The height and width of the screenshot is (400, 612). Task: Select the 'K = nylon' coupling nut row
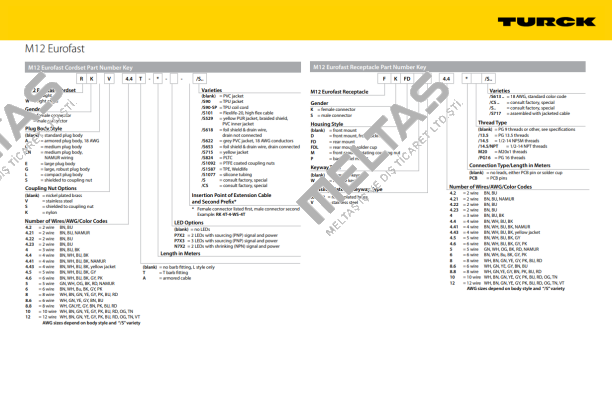tap(41, 213)
